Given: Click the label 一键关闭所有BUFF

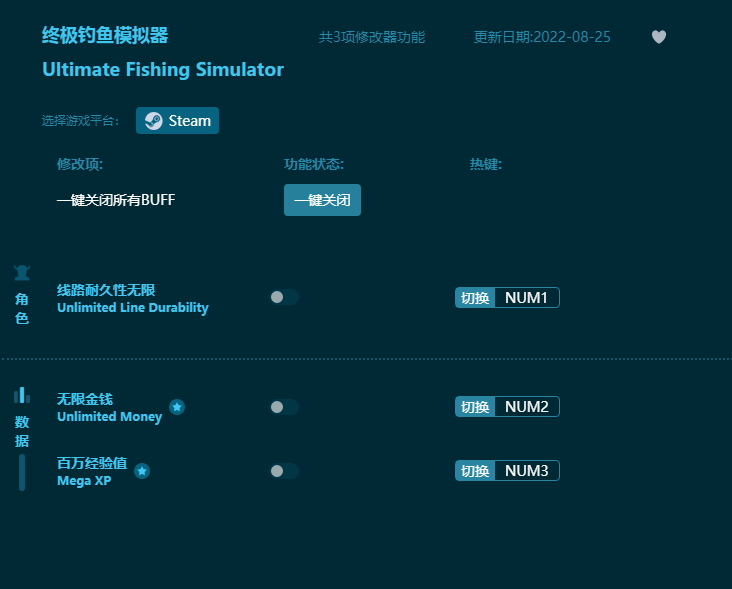Looking at the screenshot, I should click(x=116, y=200).
